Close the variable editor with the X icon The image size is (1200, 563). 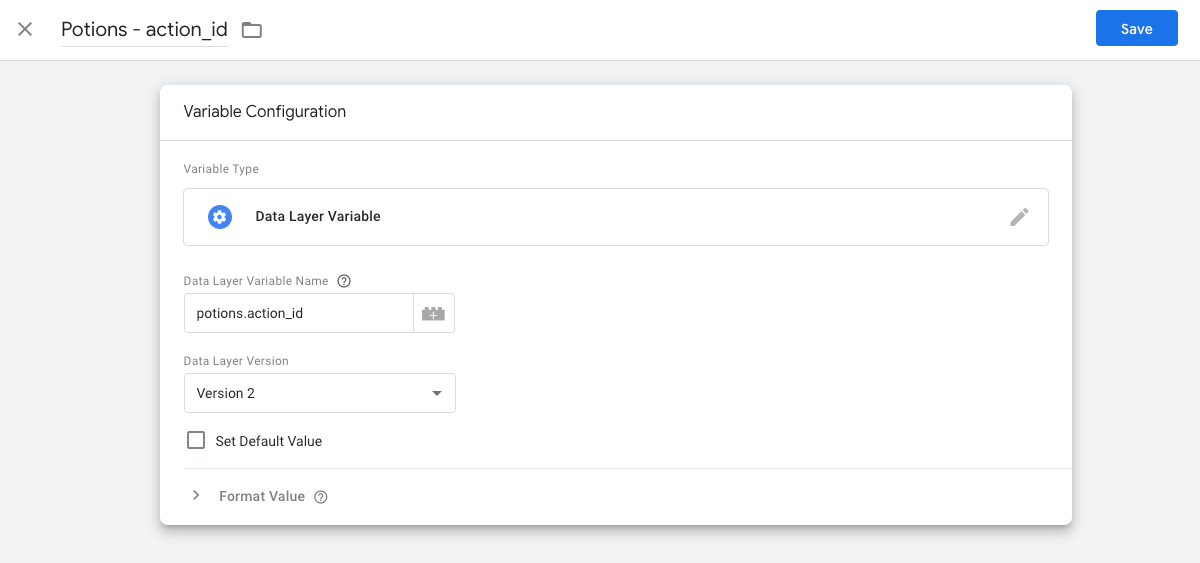coord(25,29)
